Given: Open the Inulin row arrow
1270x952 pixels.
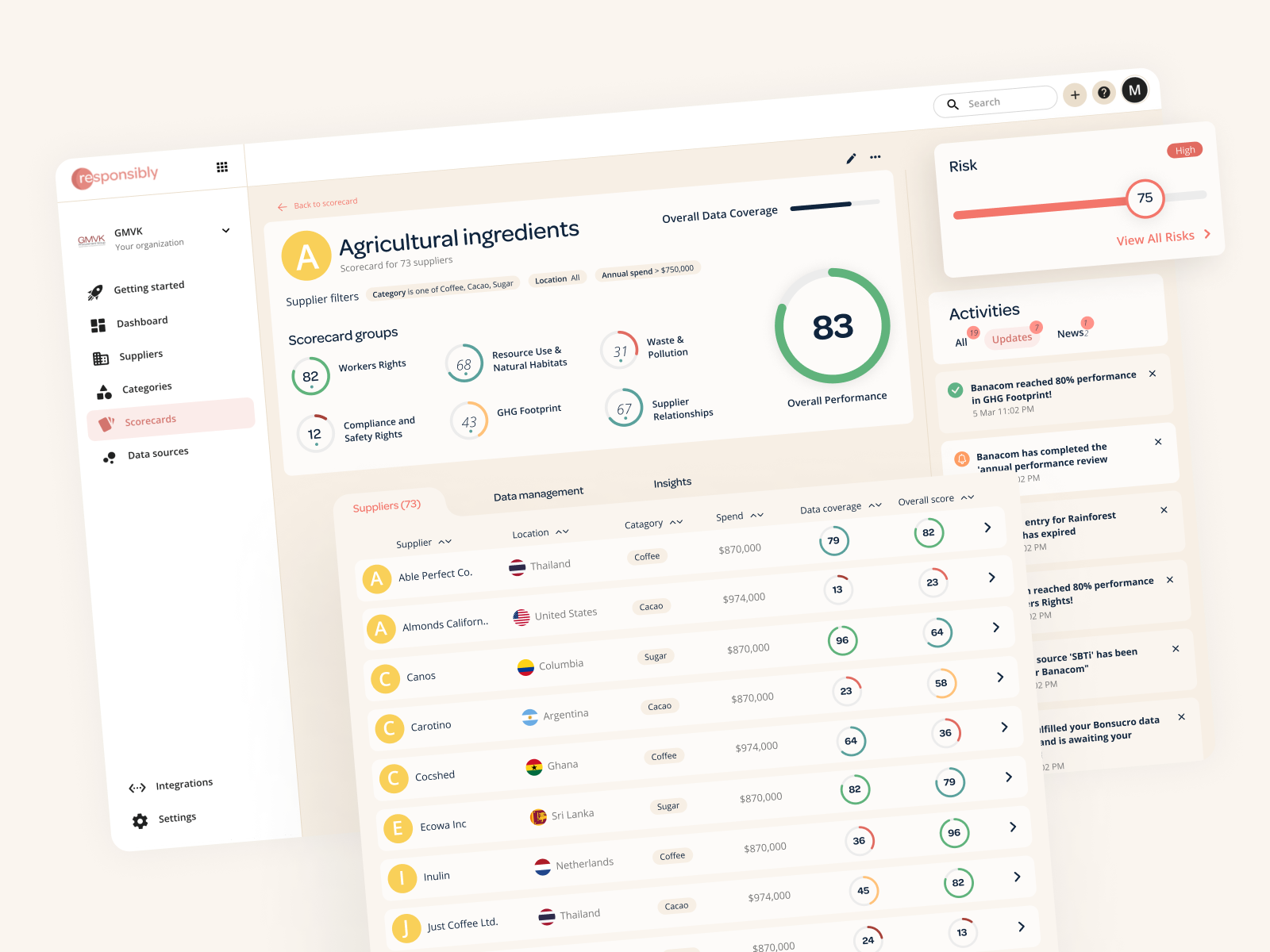Looking at the screenshot, I should [1013, 827].
